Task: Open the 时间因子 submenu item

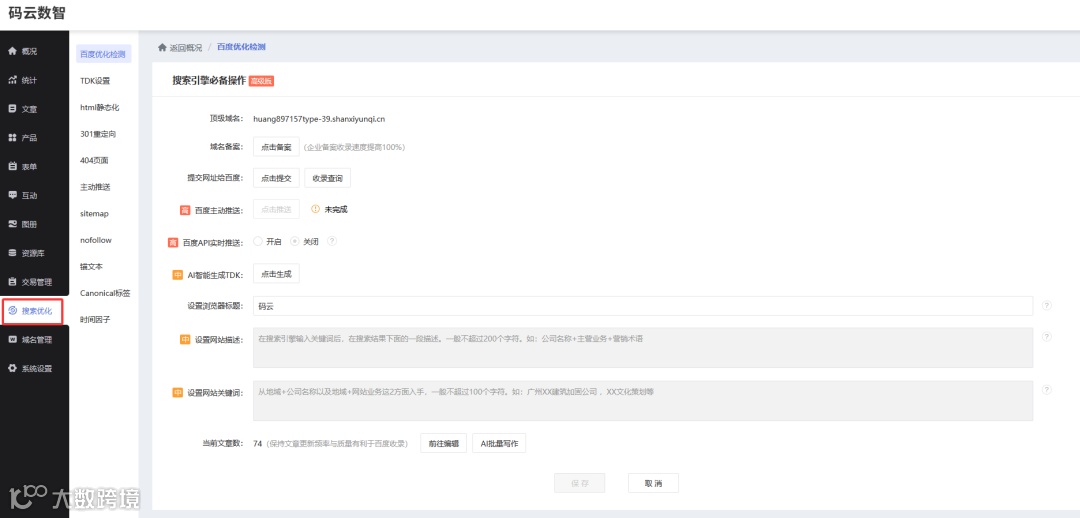Action: pyautogui.click(x=95, y=320)
